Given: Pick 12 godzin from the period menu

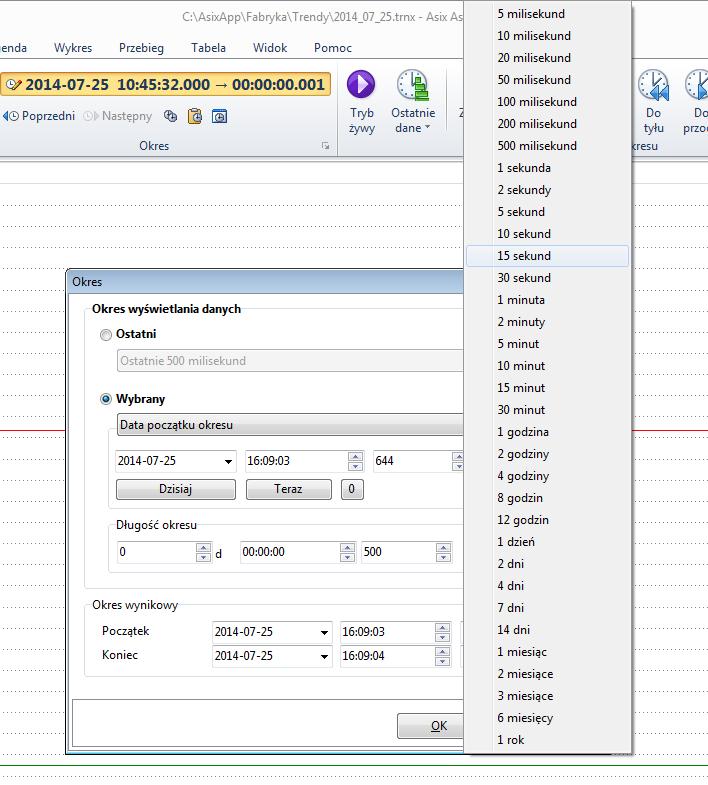Looking at the screenshot, I should pyautogui.click(x=547, y=520).
